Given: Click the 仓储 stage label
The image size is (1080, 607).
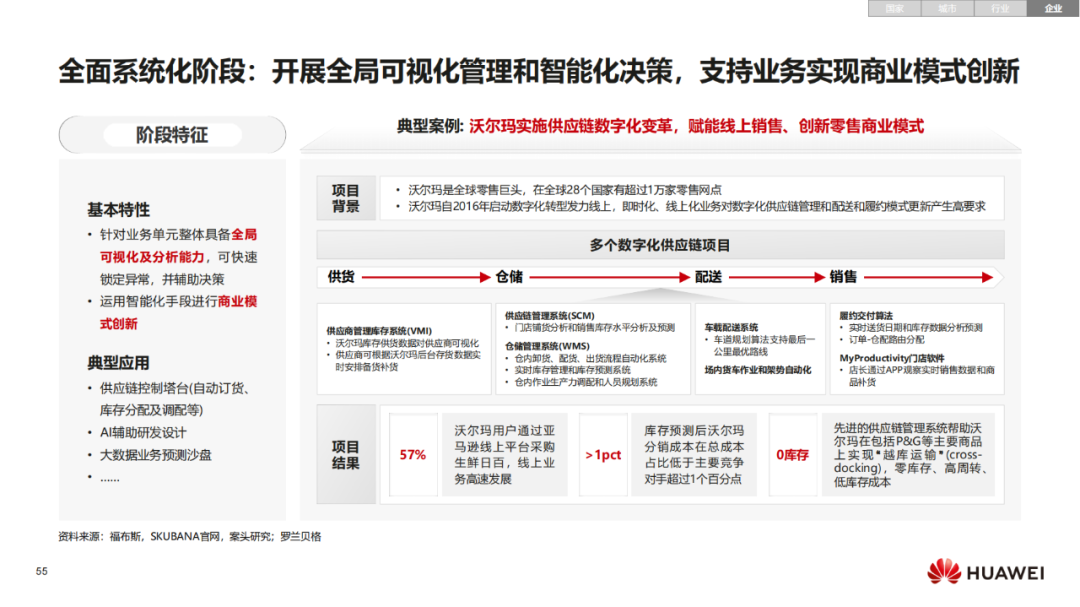Looking at the screenshot, I should [x=509, y=277].
